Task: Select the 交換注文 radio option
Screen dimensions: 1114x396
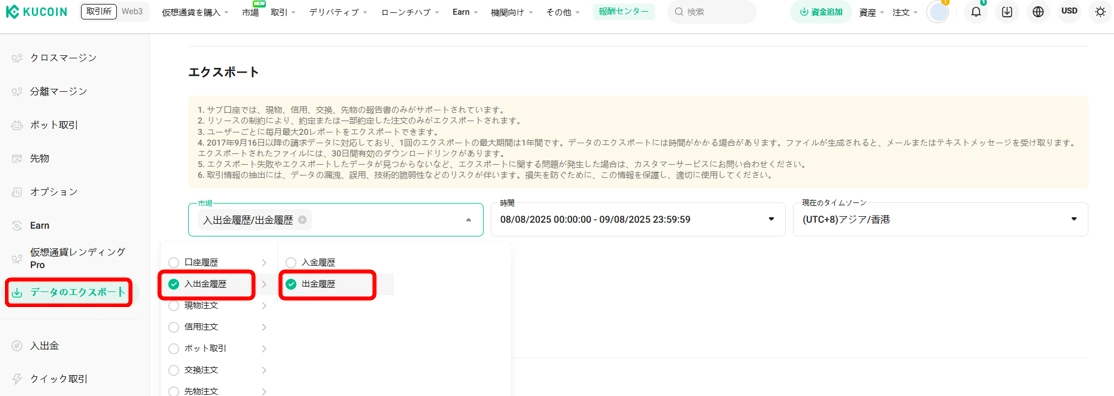Action: pyautogui.click(x=173, y=370)
